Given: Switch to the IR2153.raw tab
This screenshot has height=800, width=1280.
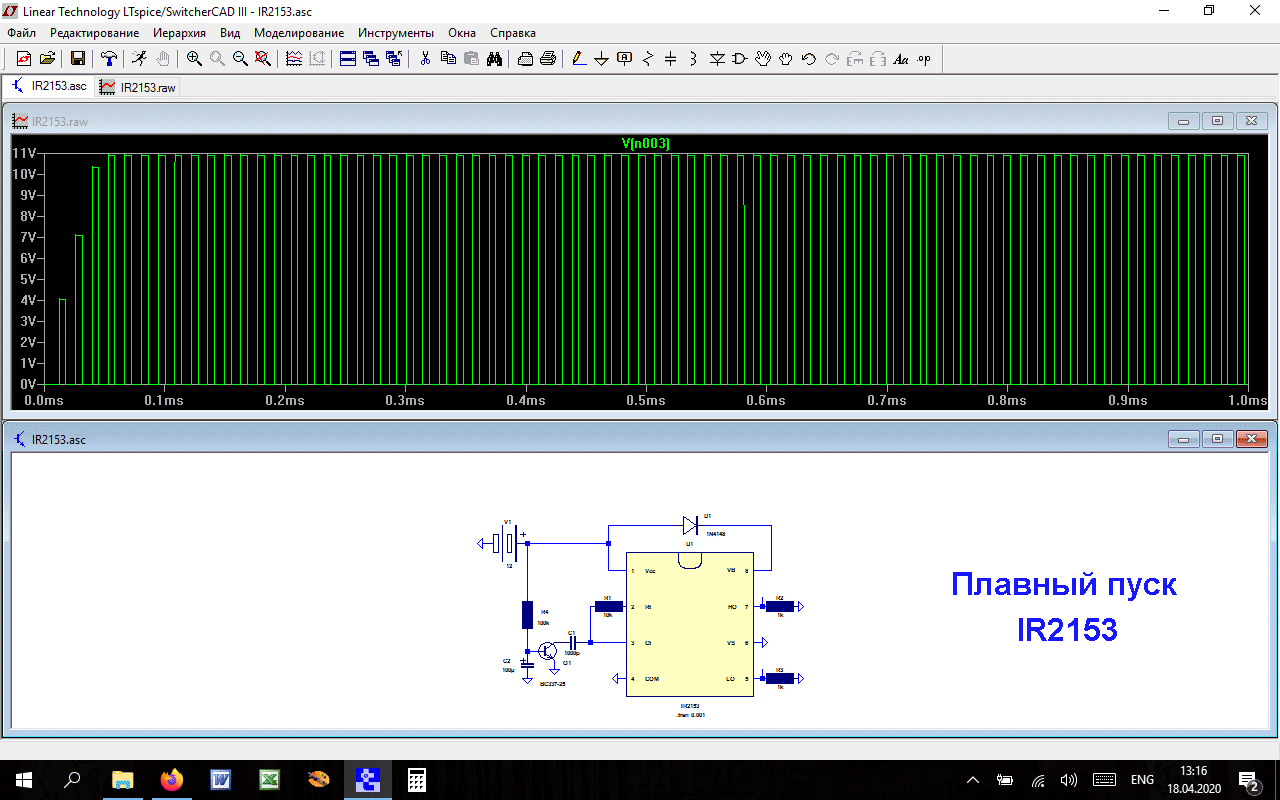Looking at the screenshot, I should [x=138, y=87].
